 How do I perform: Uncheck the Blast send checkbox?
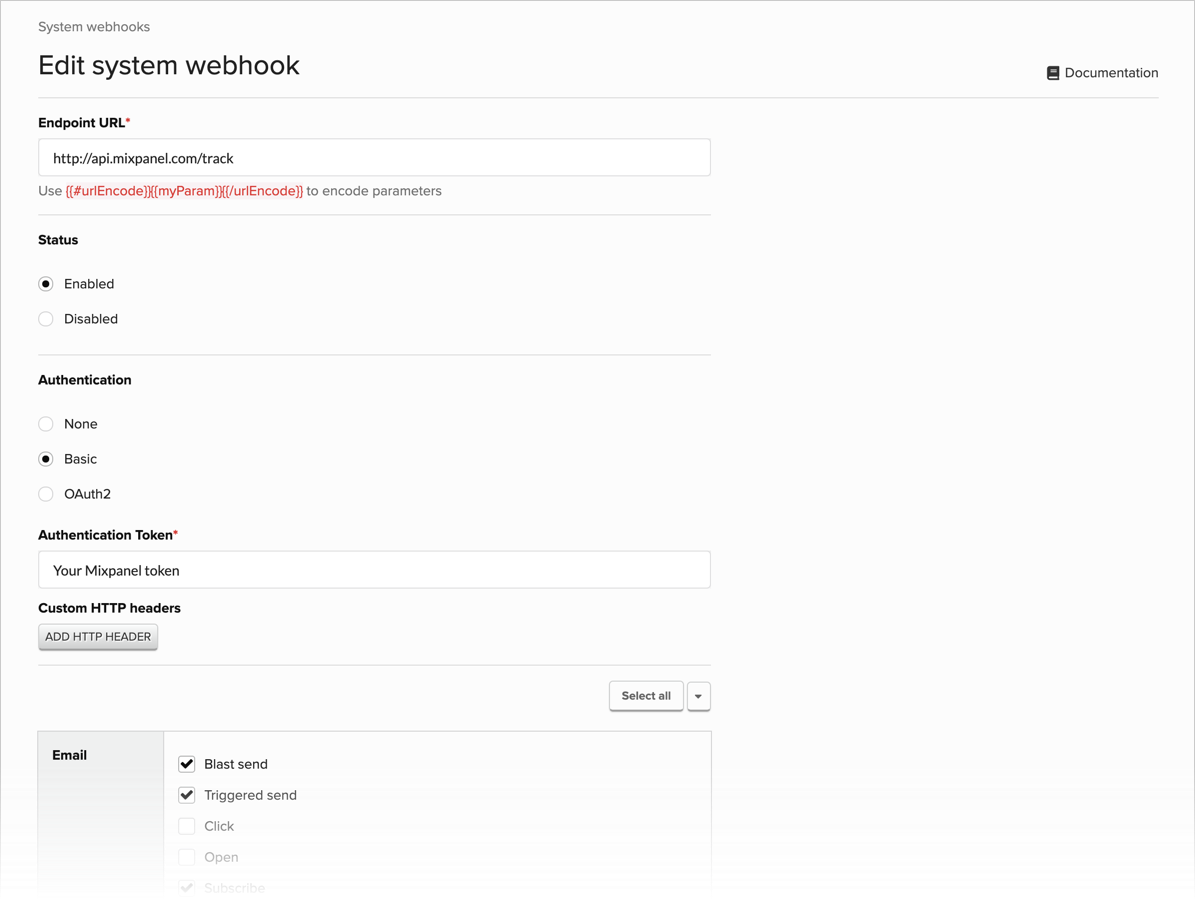tap(186, 763)
